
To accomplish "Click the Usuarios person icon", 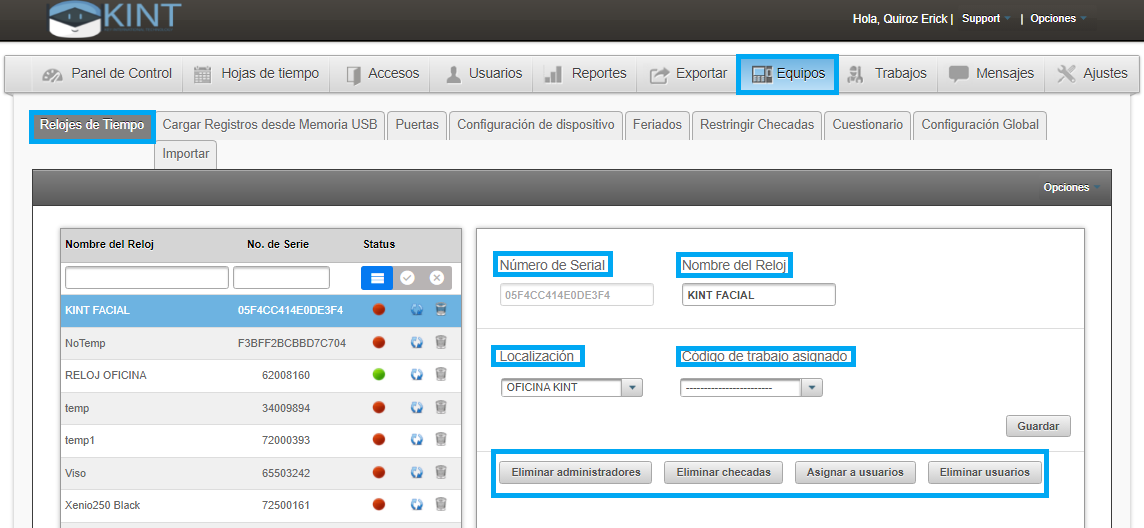I will tap(453, 74).
